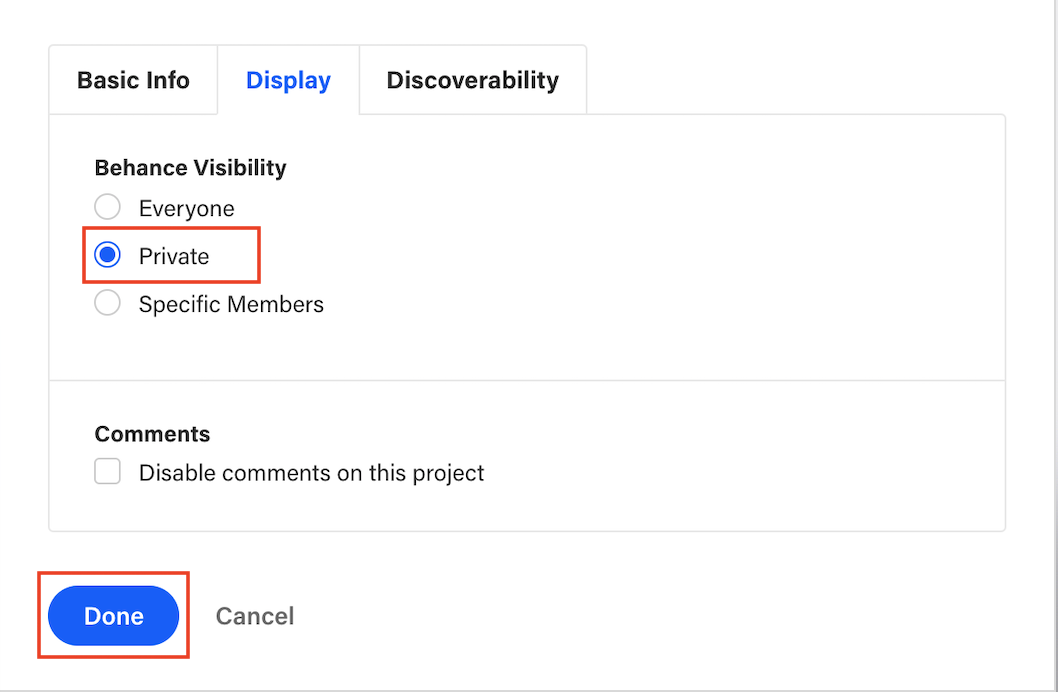Switch to the Basic Info tab
The image size is (1058, 692).
133,80
